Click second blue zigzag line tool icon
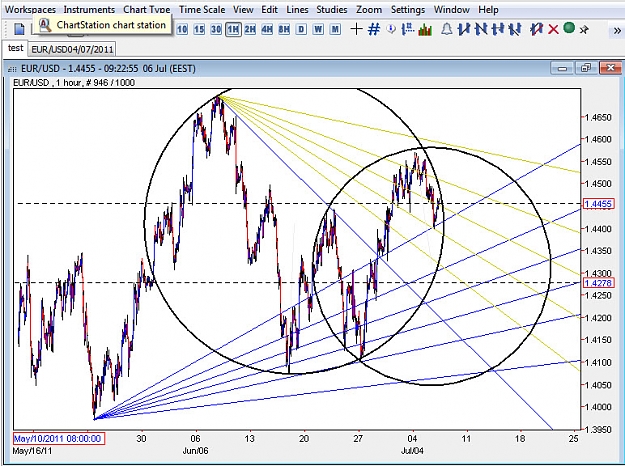The width and height of the screenshot is (625, 466). click(x=481, y=29)
